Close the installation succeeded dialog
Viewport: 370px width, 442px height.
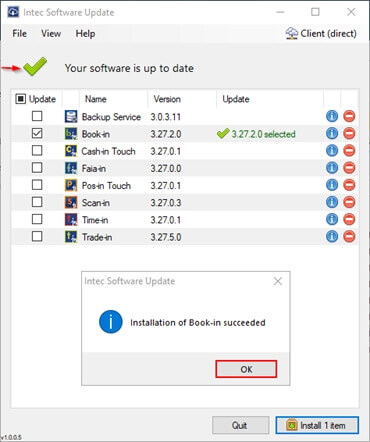point(278,281)
